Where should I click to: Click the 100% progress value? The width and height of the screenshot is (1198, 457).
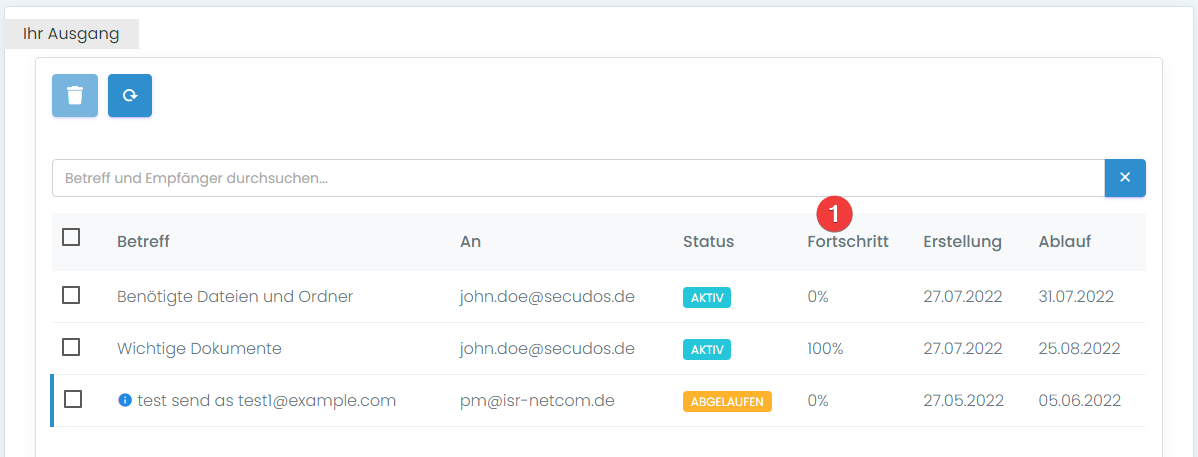(x=825, y=349)
